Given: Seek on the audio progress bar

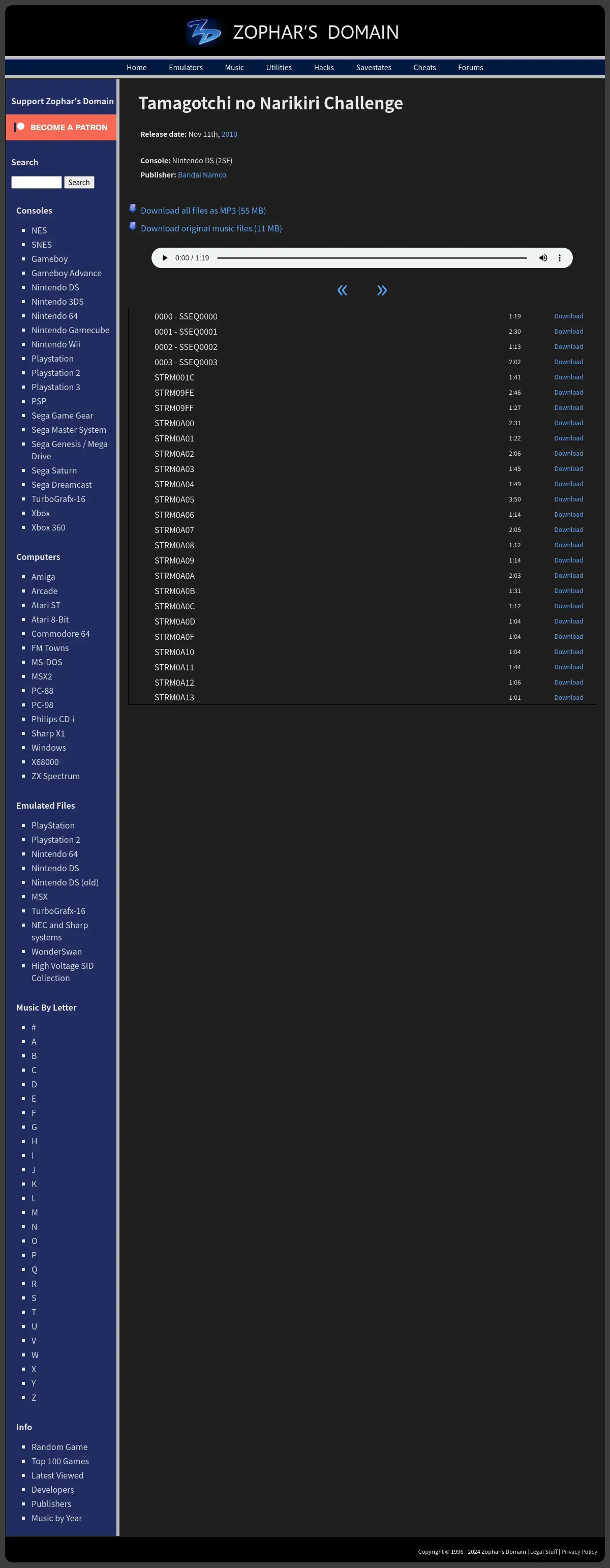Looking at the screenshot, I should pos(372,258).
